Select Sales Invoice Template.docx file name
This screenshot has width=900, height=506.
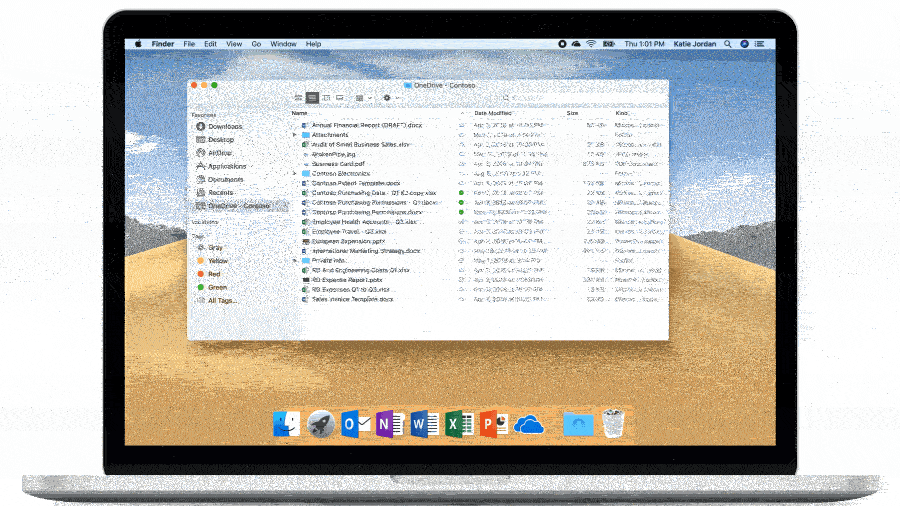click(x=352, y=299)
